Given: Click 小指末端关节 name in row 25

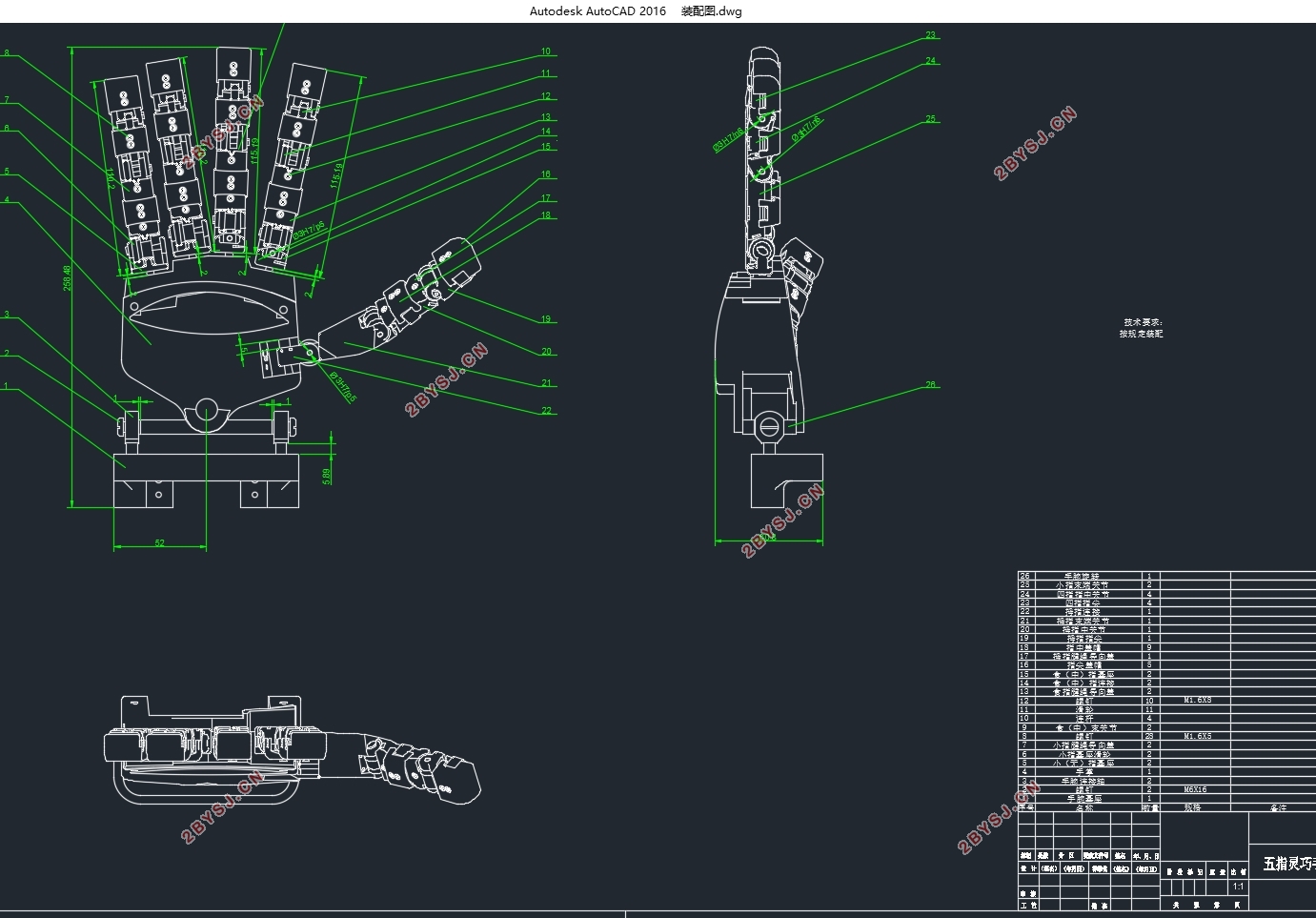Looking at the screenshot, I should (x=1083, y=584).
